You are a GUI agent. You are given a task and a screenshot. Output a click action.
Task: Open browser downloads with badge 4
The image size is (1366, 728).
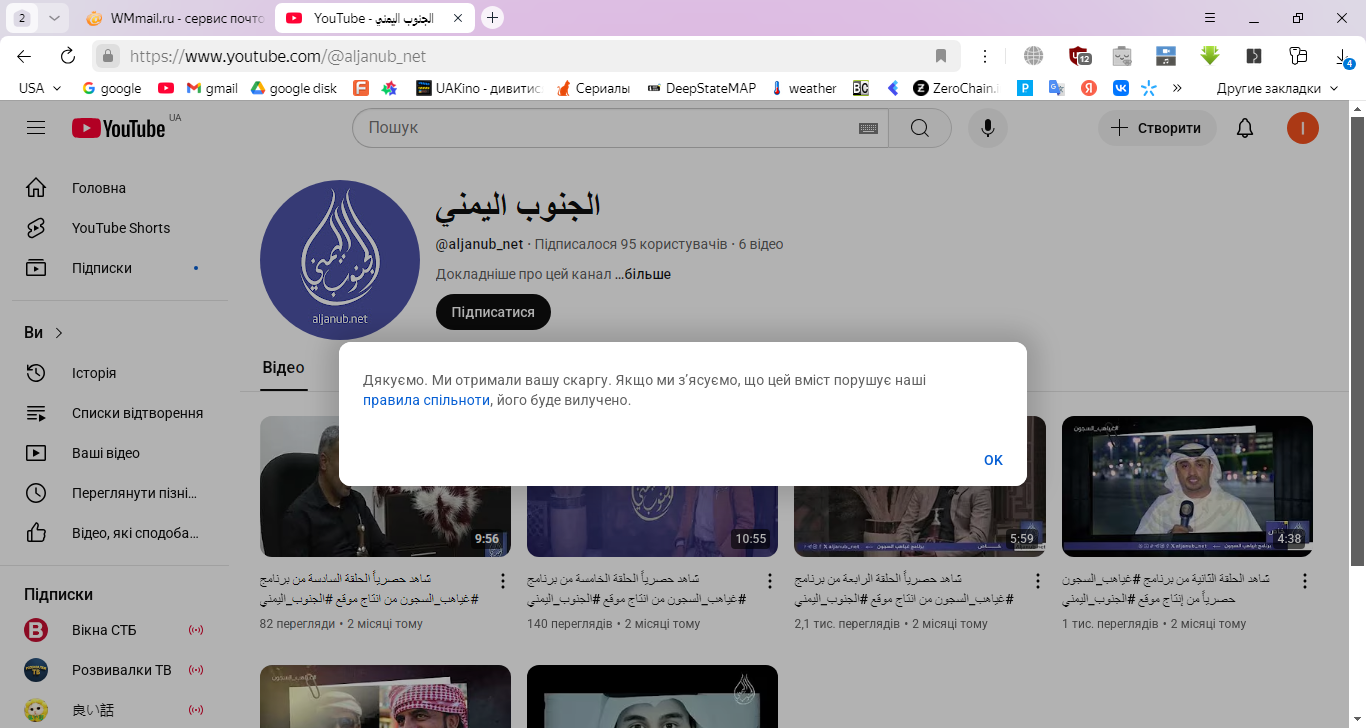click(x=1345, y=57)
